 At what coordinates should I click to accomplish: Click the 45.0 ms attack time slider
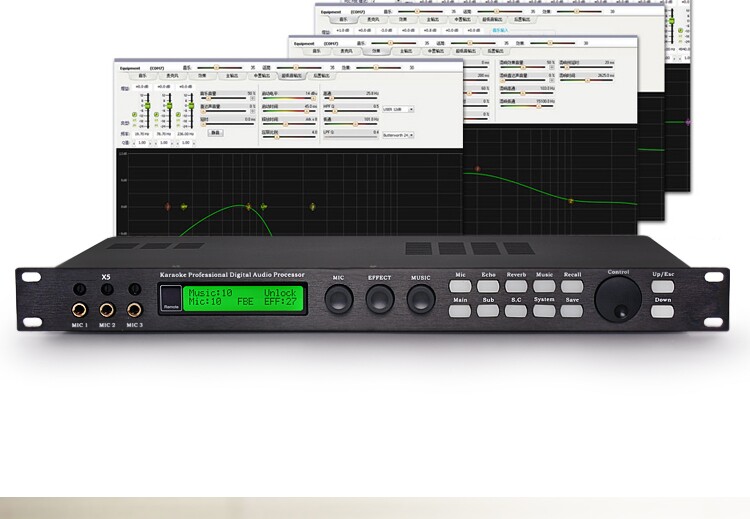pos(289,111)
